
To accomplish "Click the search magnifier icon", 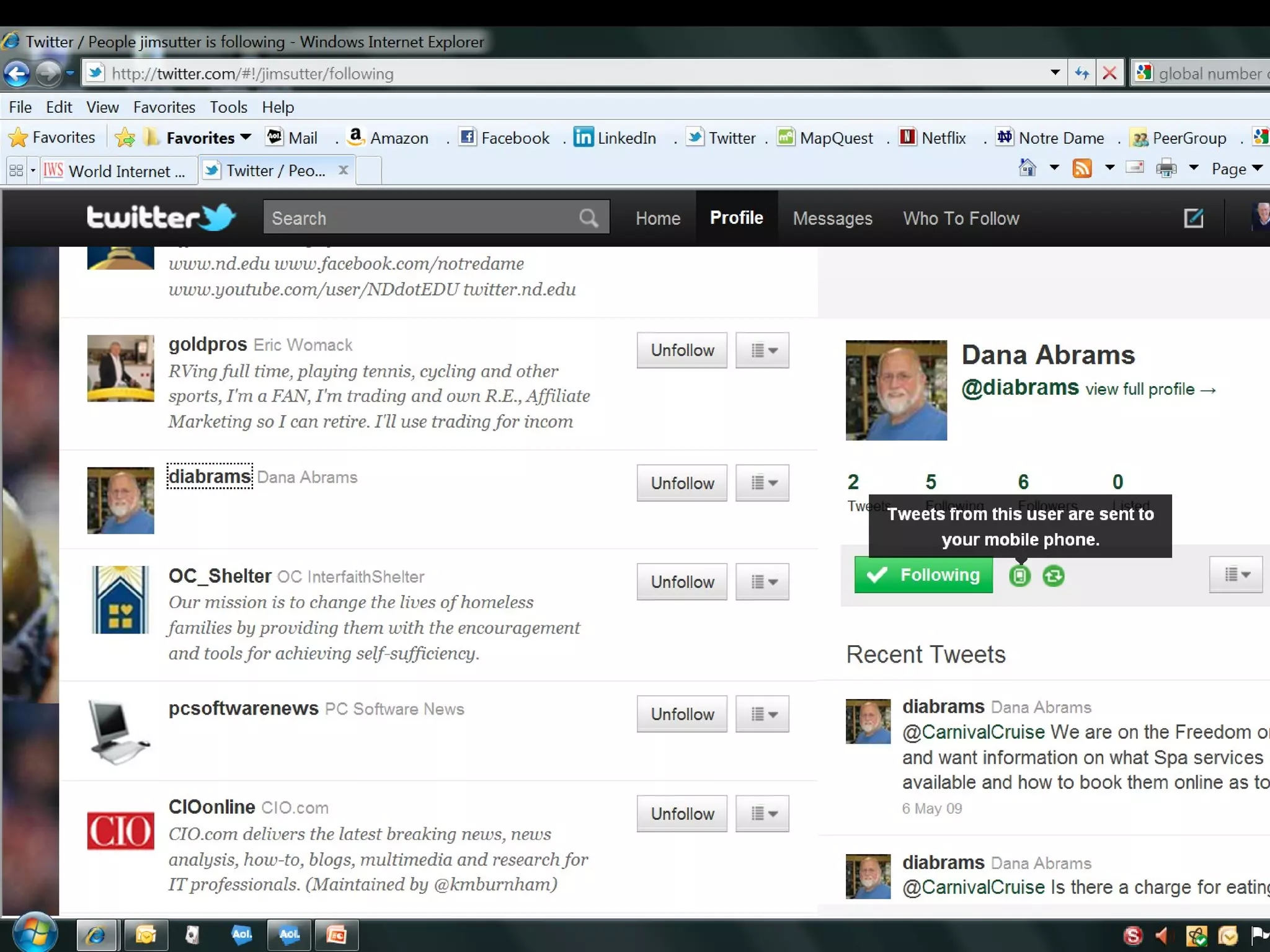I will pyautogui.click(x=588, y=218).
